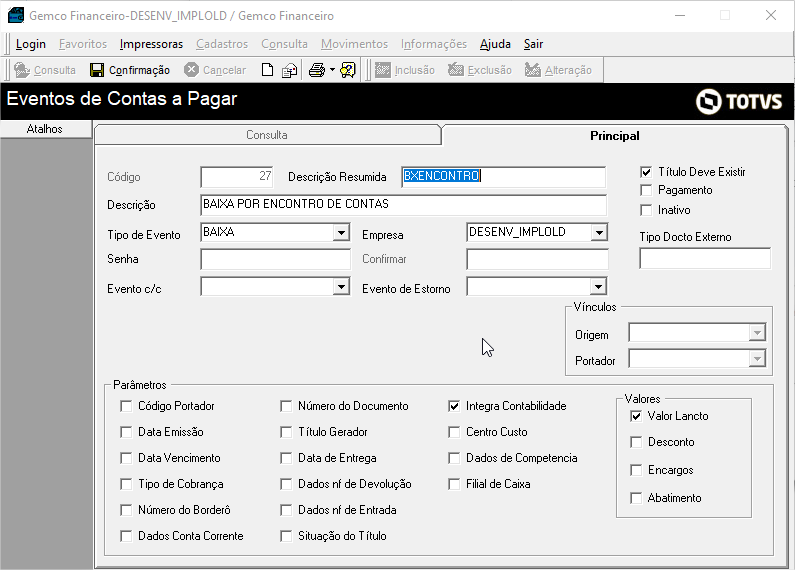Check Dados Conta Corrente checkbox
Screen dimensions: 795x570
tap(126, 536)
